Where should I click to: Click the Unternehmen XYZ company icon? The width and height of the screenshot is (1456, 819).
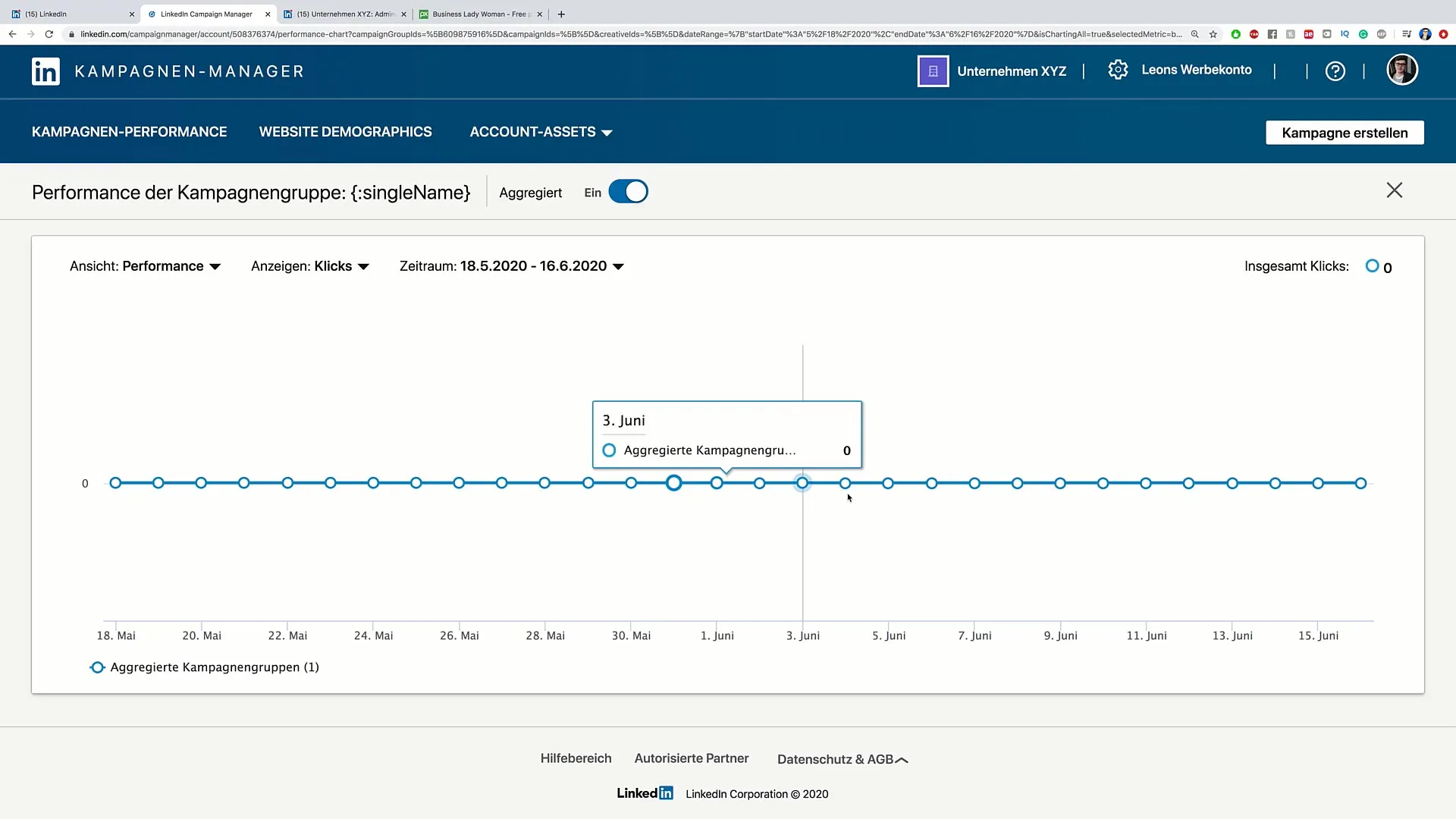(x=933, y=71)
